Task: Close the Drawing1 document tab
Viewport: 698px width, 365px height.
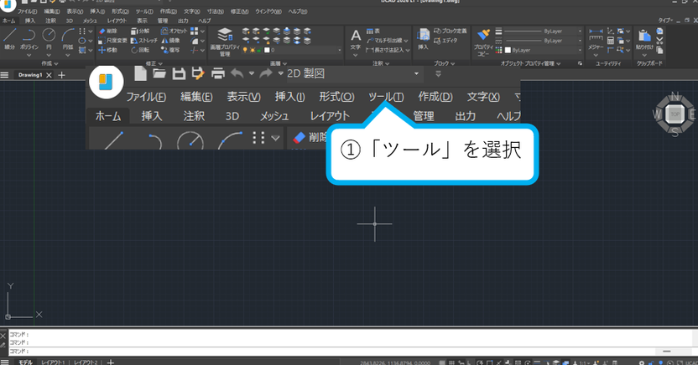Action: [x=49, y=75]
